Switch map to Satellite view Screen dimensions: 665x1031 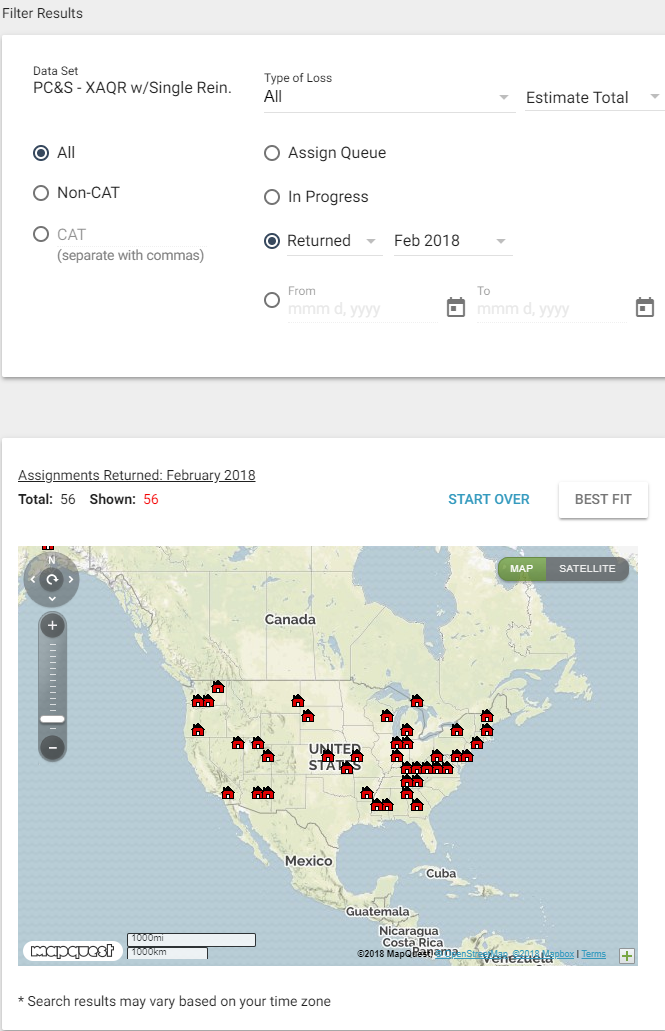click(x=587, y=569)
